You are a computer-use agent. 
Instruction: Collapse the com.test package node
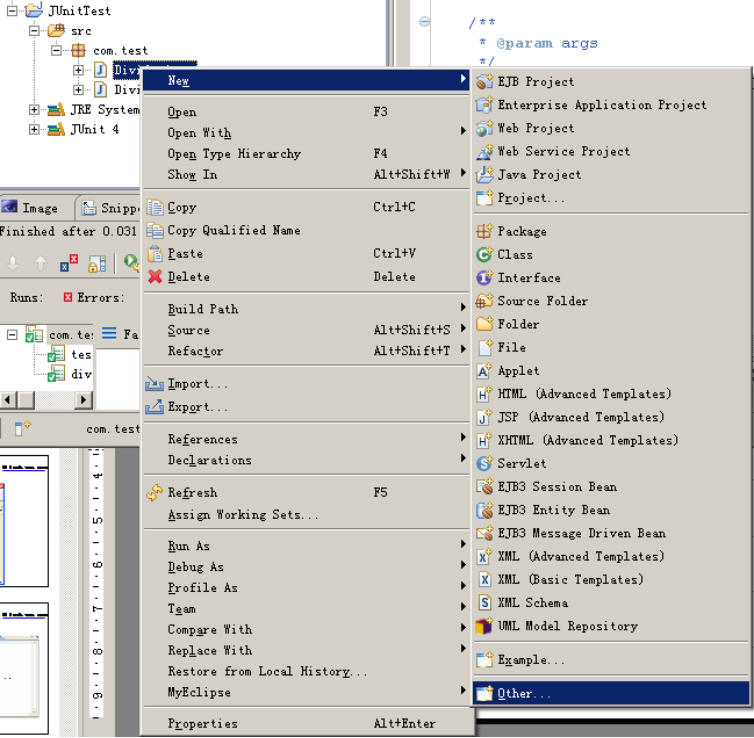(x=56, y=50)
